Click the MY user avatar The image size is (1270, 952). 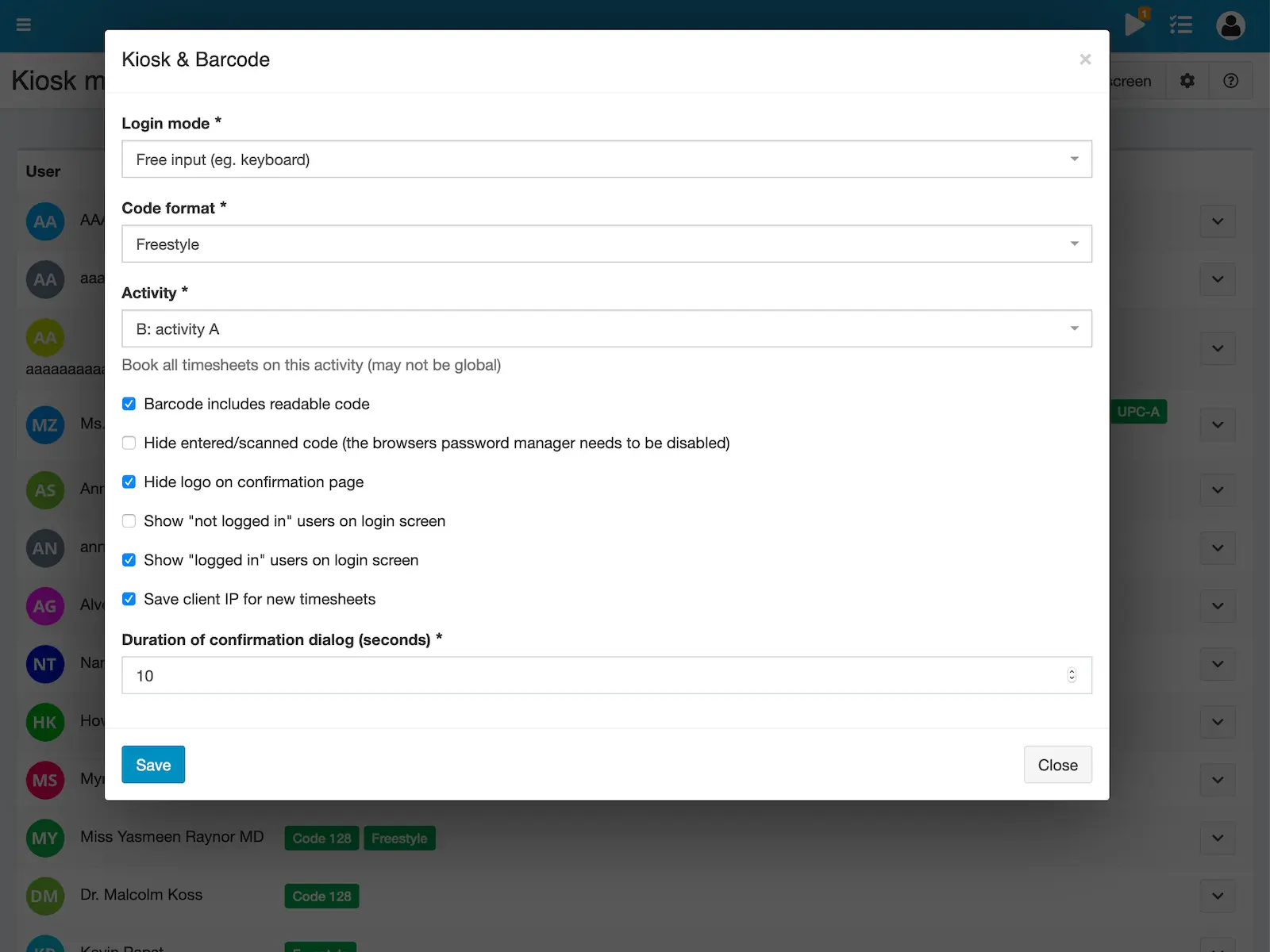click(x=45, y=838)
